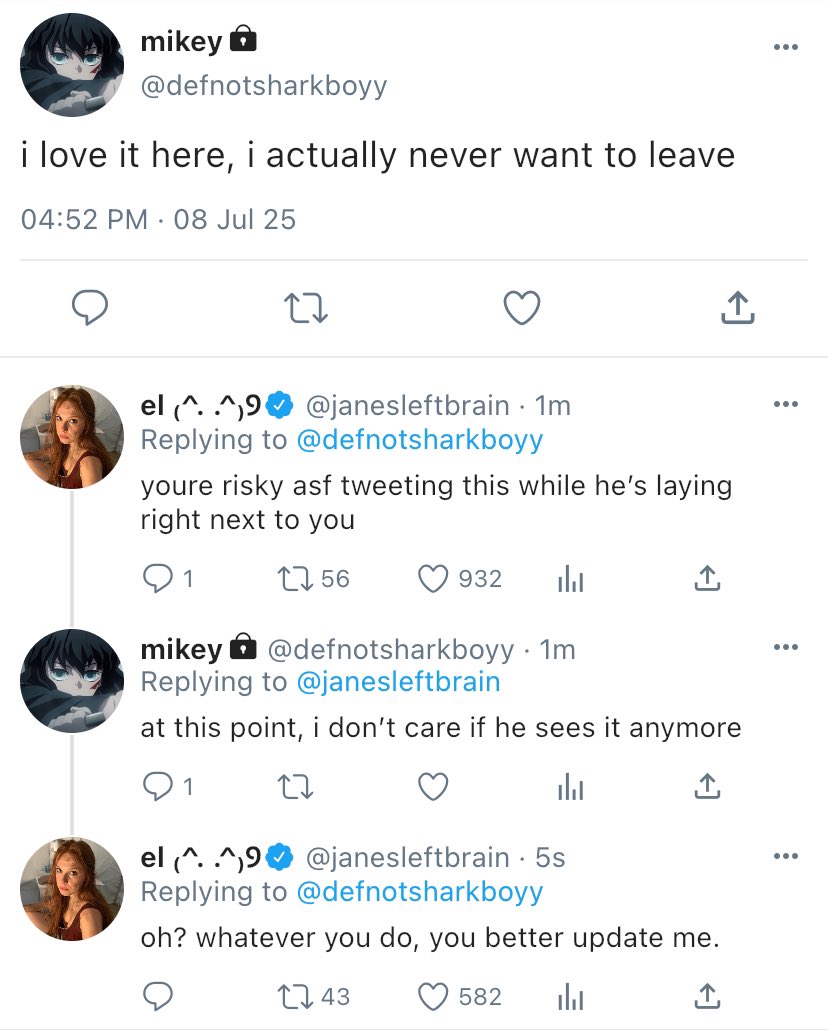Like the reply with 582 likes
Screen dimensions: 828x1030
pyautogui.click(x=432, y=996)
